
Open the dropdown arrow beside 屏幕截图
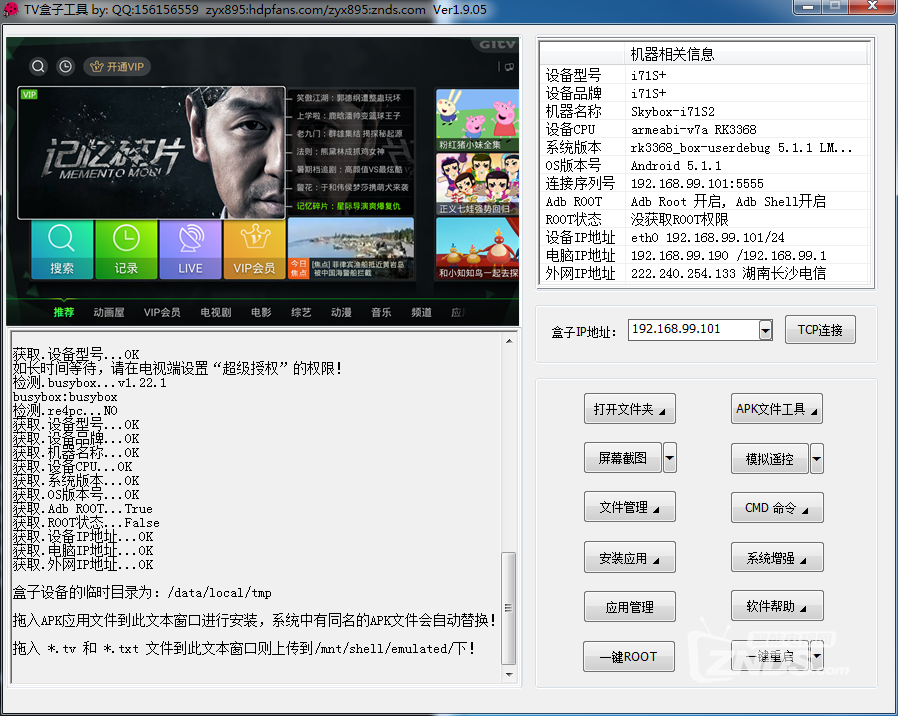670,458
